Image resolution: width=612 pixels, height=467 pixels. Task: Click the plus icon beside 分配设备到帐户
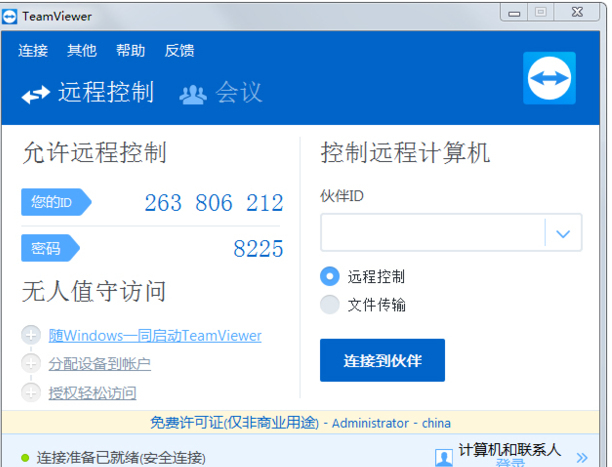[x=31, y=364]
